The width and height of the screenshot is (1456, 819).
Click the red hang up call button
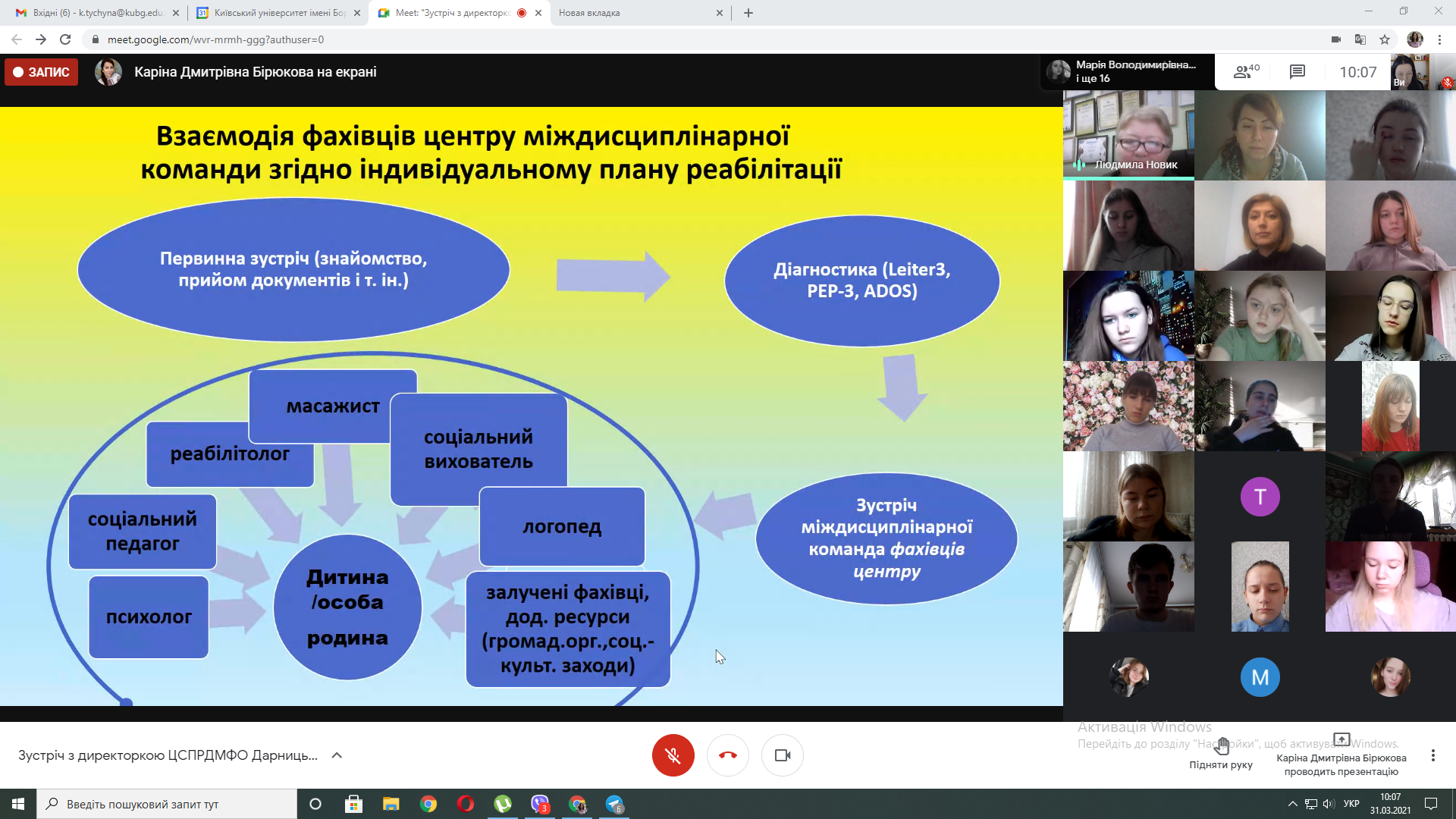(x=727, y=755)
